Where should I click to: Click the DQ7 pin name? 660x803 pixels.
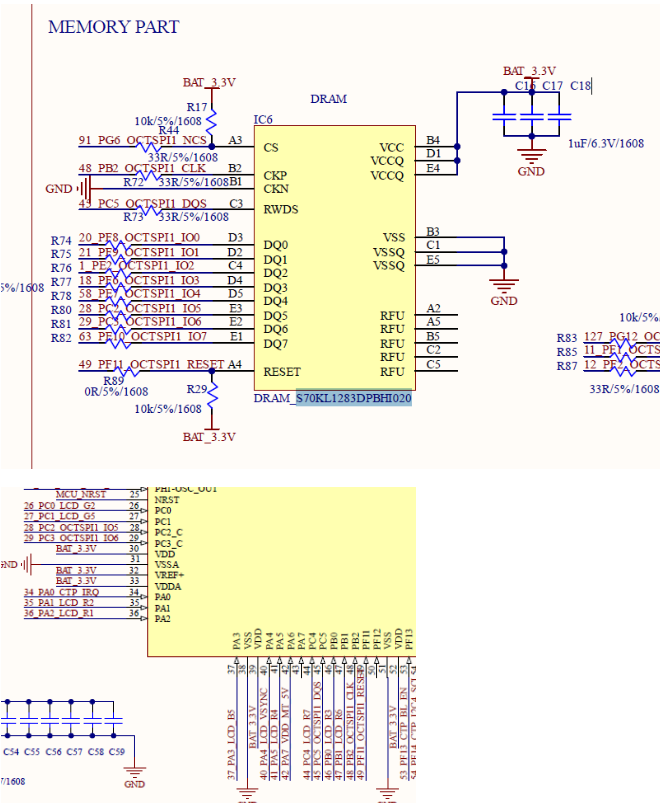275,344
